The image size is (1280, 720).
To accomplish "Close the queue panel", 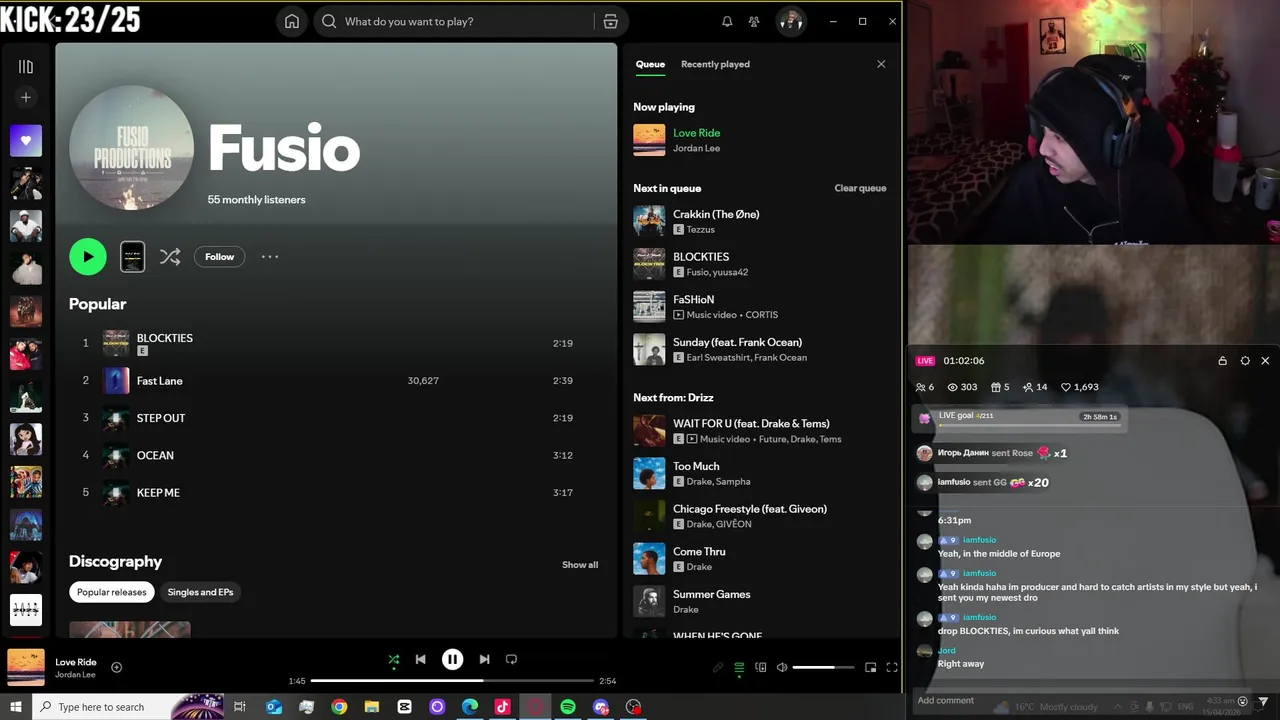I will point(881,64).
